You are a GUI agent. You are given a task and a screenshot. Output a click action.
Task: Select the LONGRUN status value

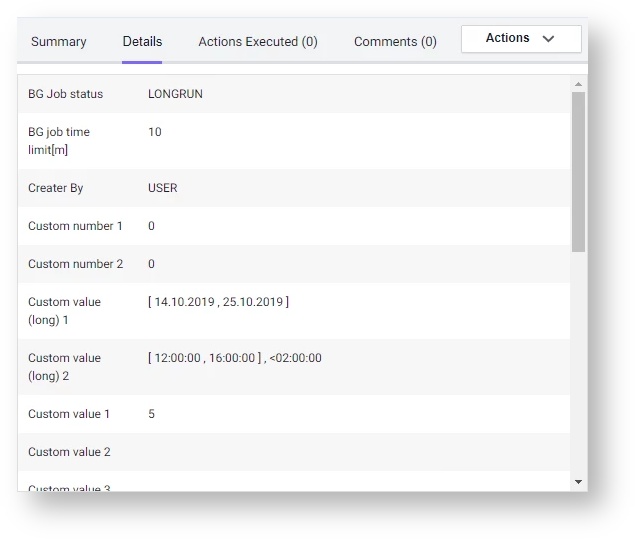point(175,94)
